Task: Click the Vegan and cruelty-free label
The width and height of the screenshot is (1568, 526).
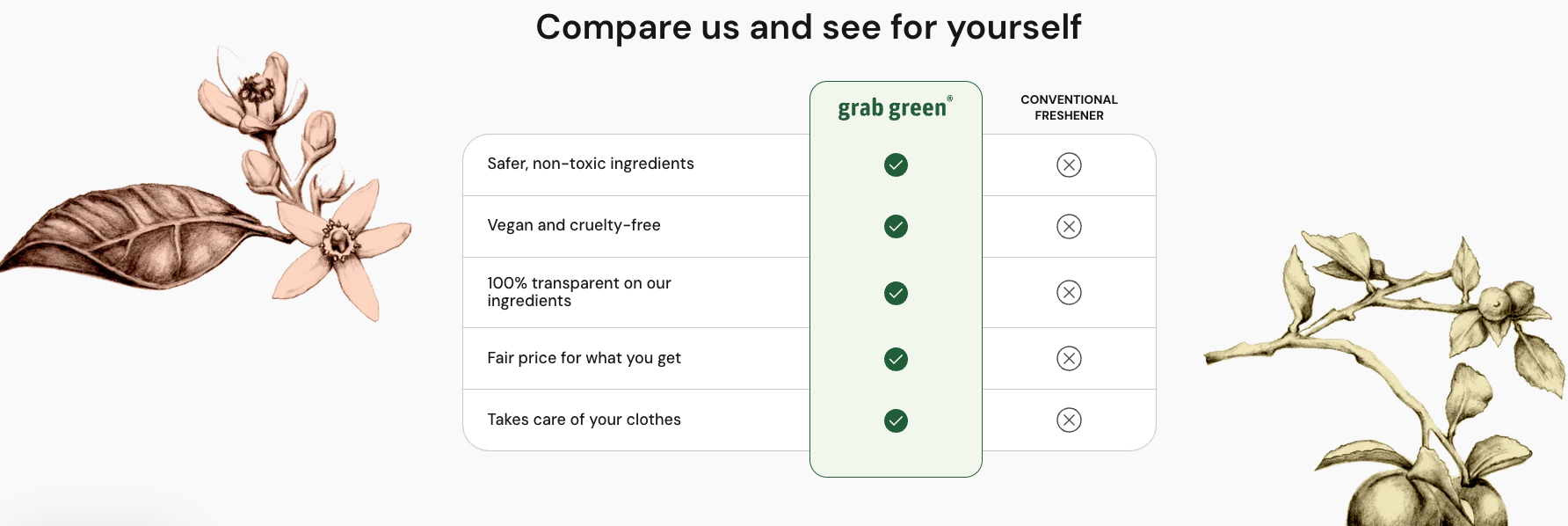Action: [574, 225]
